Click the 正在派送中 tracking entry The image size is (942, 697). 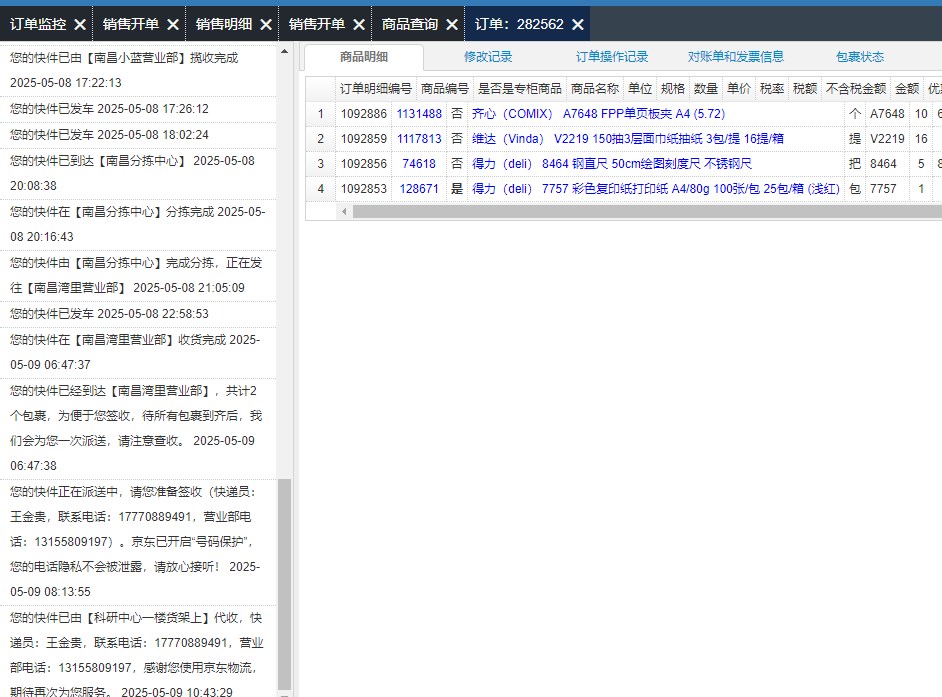coord(138,541)
